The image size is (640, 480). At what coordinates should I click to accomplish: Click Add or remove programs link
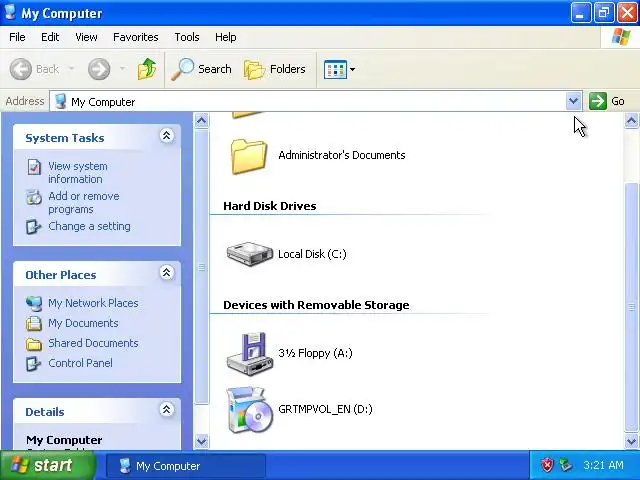click(x=84, y=202)
